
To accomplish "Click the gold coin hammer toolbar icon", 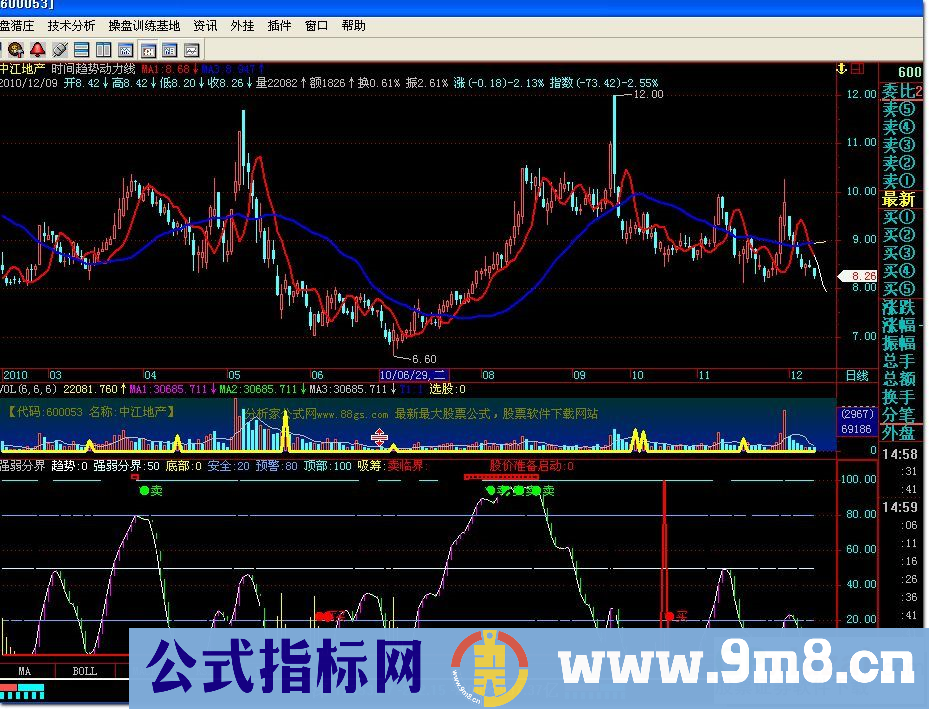I will (16, 50).
